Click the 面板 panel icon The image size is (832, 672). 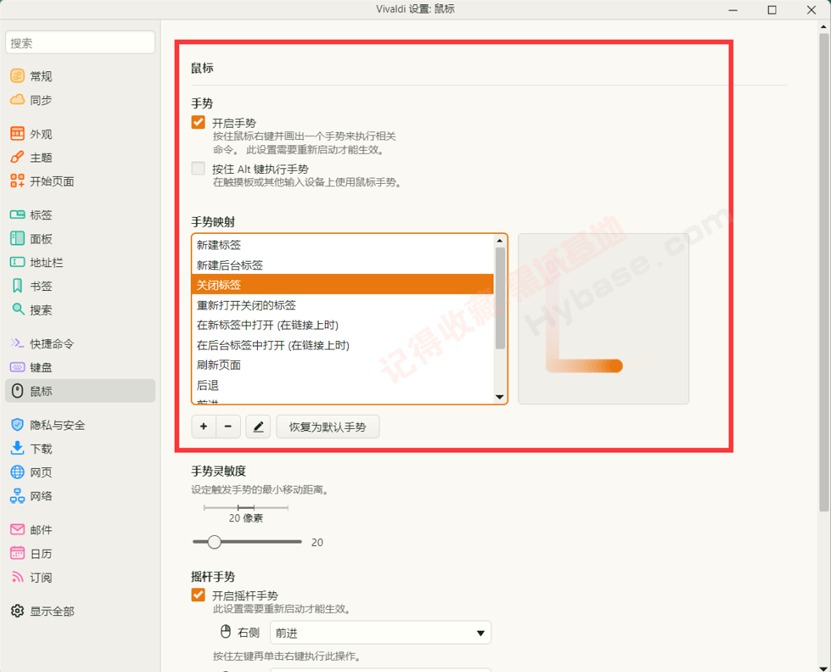(18, 238)
